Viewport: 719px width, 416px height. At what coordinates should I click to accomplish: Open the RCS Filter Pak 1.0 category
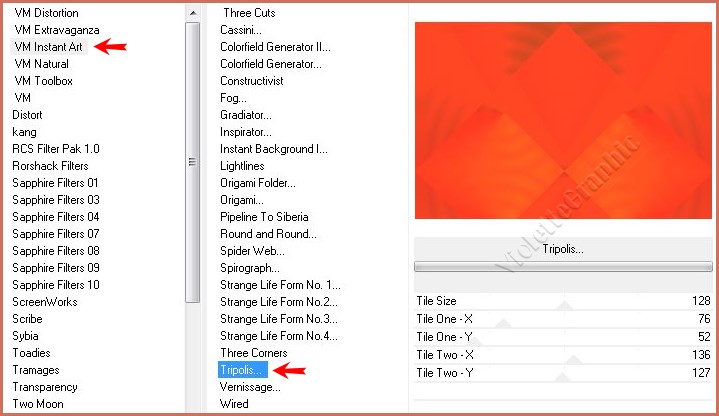tap(55, 149)
